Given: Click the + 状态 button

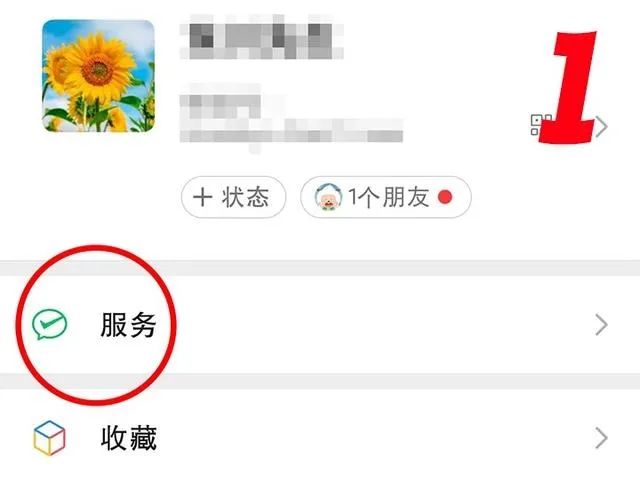Looking at the screenshot, I should pos(233,197).
